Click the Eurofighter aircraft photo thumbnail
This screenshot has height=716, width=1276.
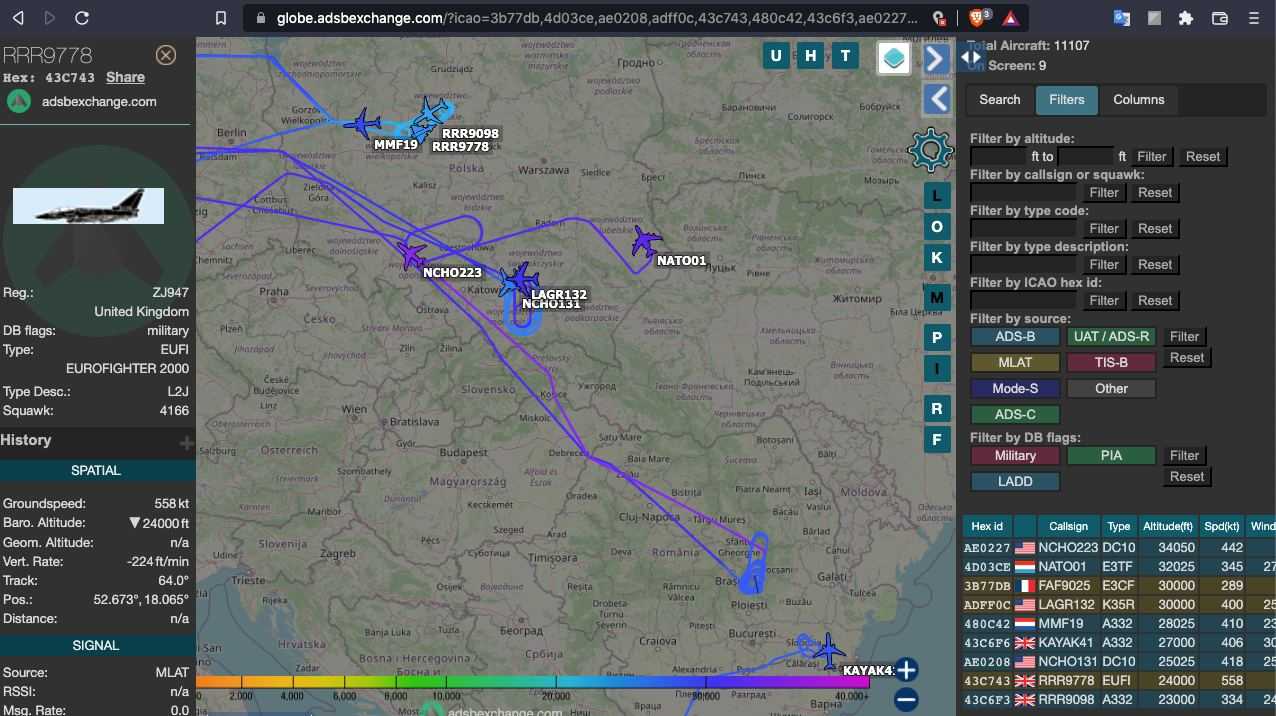88,205
